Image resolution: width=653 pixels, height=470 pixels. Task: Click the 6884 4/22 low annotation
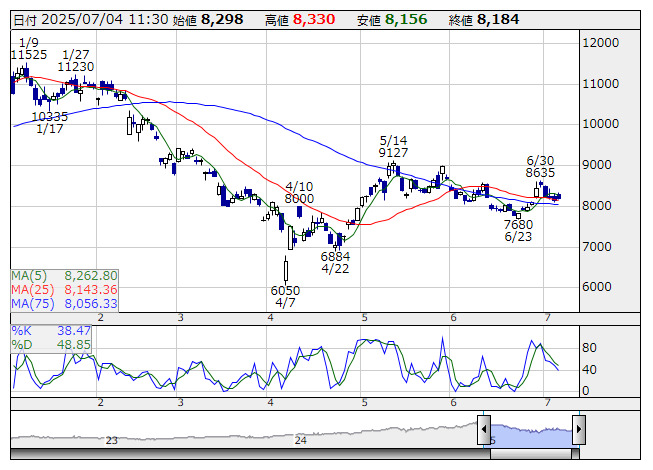click(335, 263)
